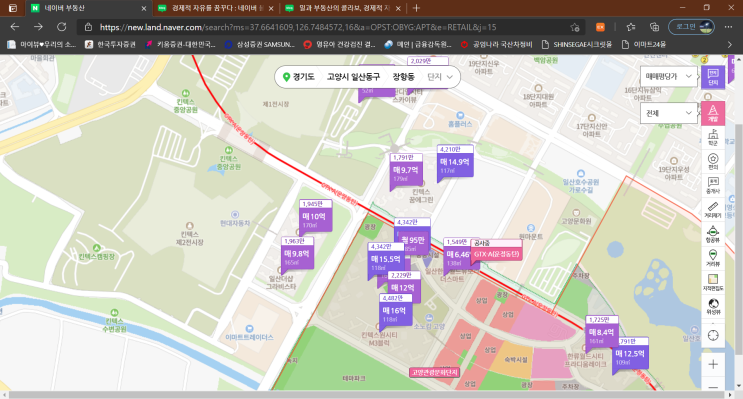Viewport: 743px width, 399px height.
Task: Expand the bookmarks bar overflow chevron
Action: point(729,45)
